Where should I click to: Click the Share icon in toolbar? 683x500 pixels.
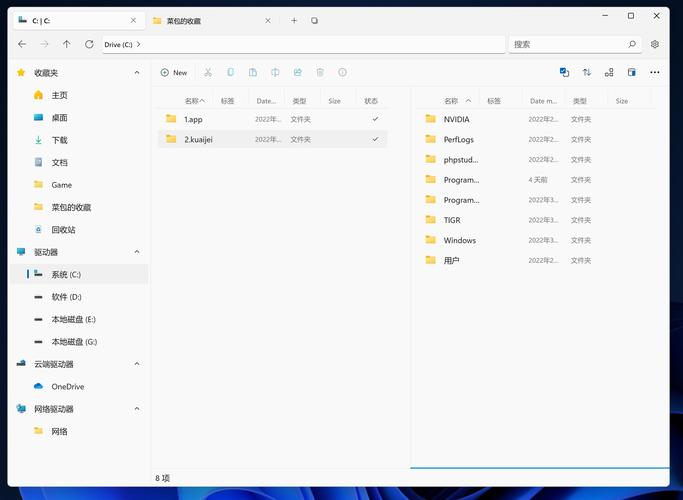coord(298,72)
